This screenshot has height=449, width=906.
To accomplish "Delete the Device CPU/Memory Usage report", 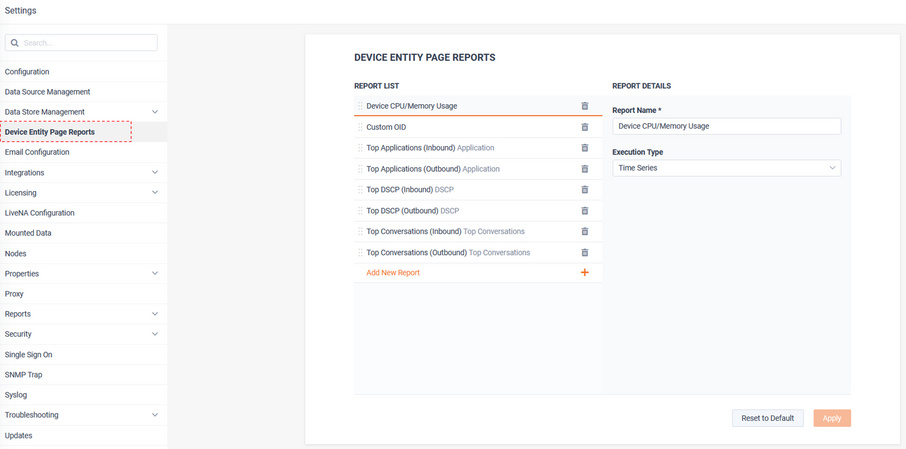I will (584, 106).
